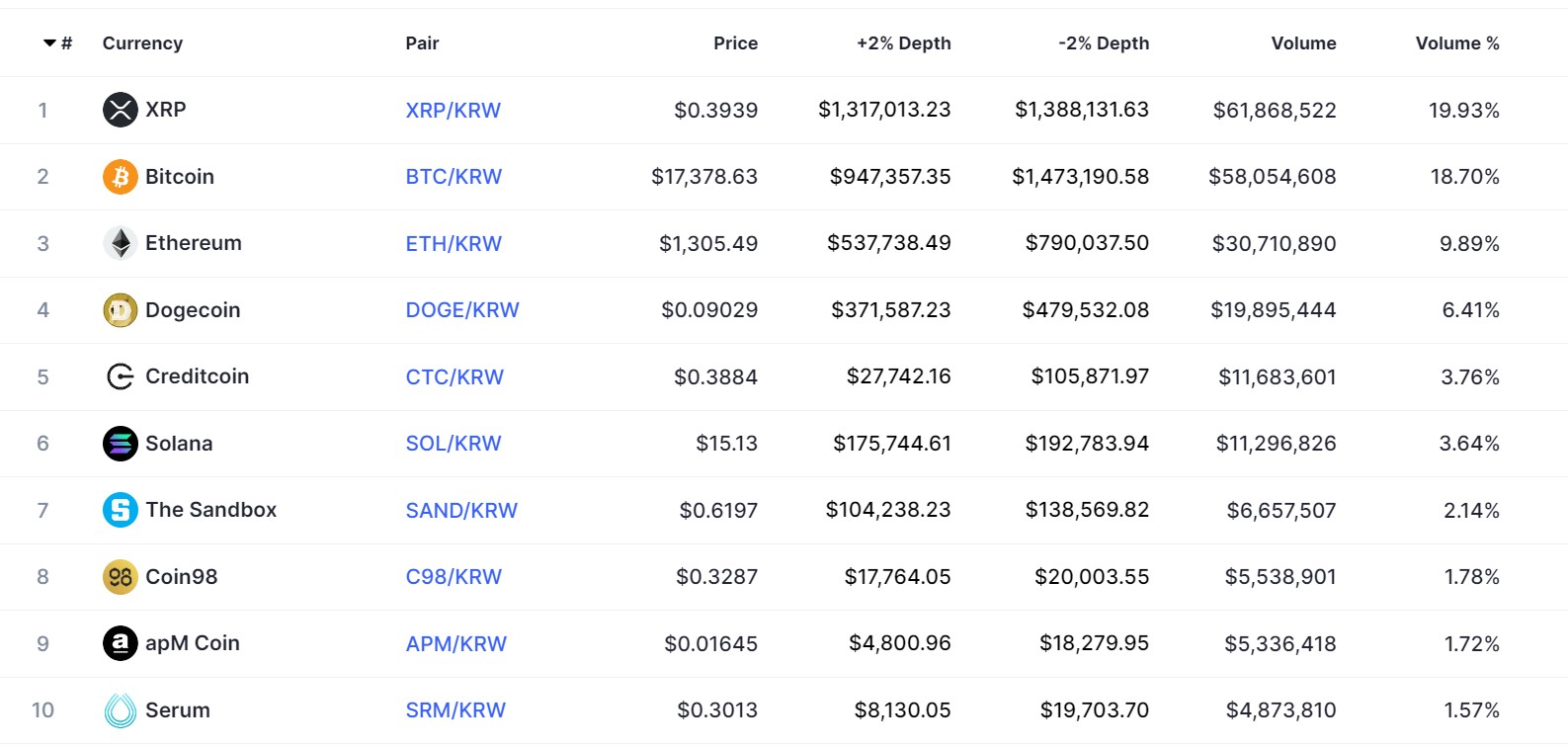The height and width of the screenshot is (748, 1568).
Task: Sort table by Price column header
Action: [x=735, y=43]
